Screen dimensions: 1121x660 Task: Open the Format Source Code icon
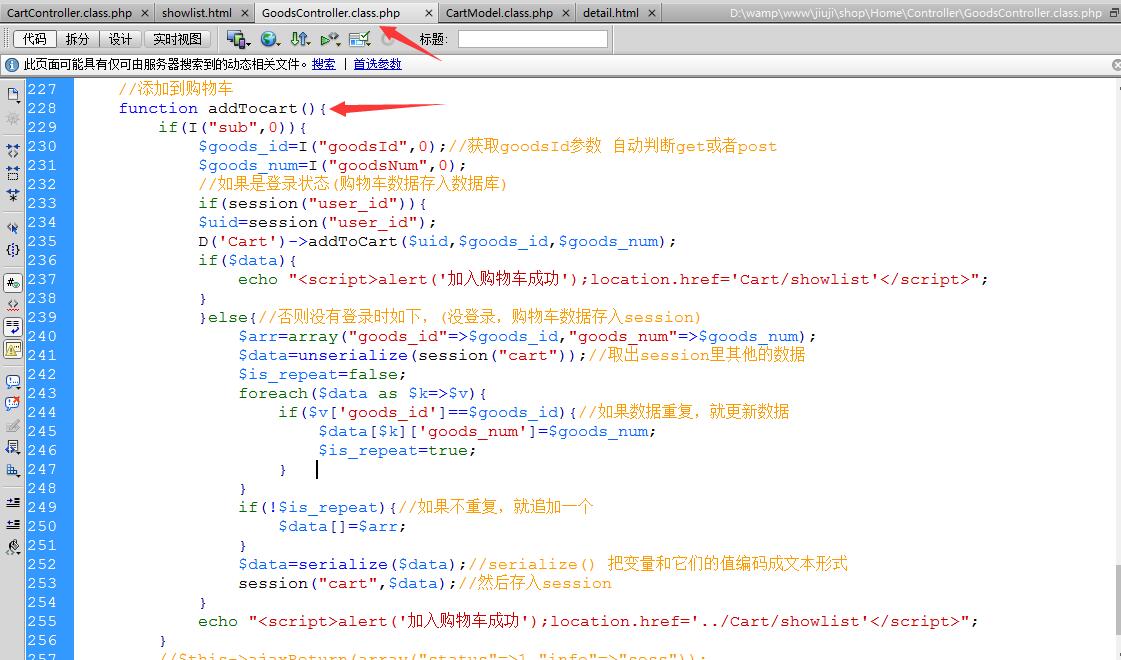[x=13, y=547]
